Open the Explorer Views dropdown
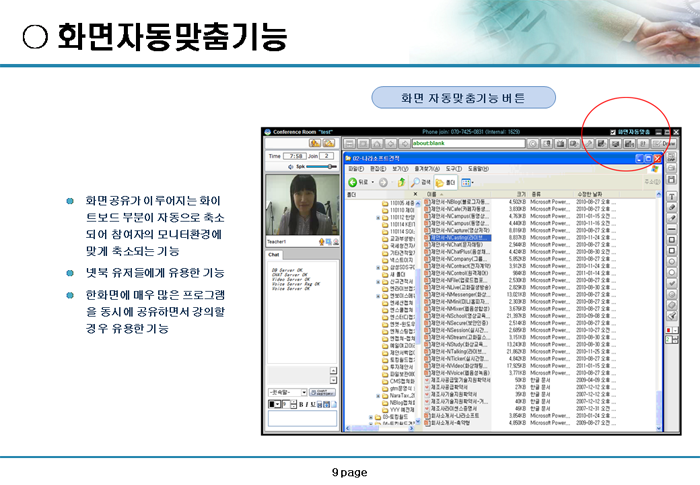This screenshot has width=700, height=485. click(467, 182)
